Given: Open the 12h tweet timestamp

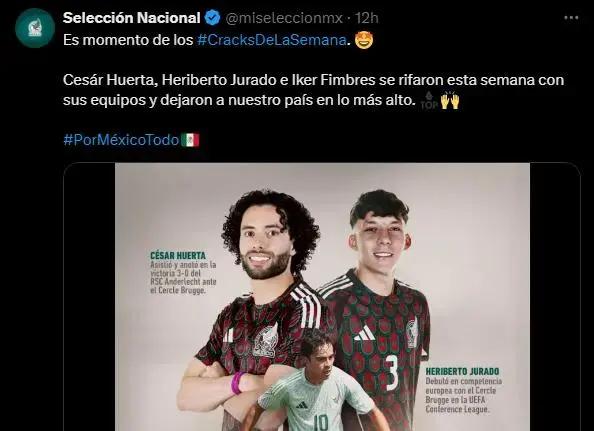Looking at the screenshot, I should tap(366, 18).
